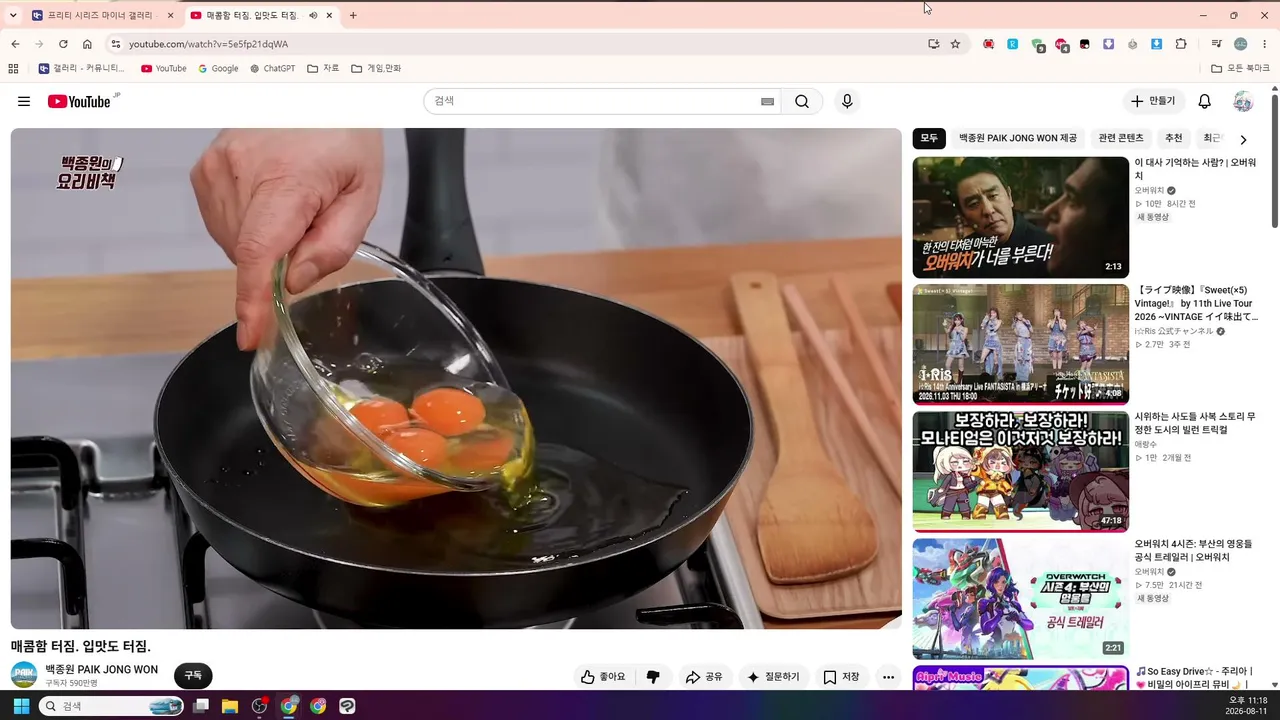
Task: Click the install/cast screen icon in address bar
Action: [933, 44]
